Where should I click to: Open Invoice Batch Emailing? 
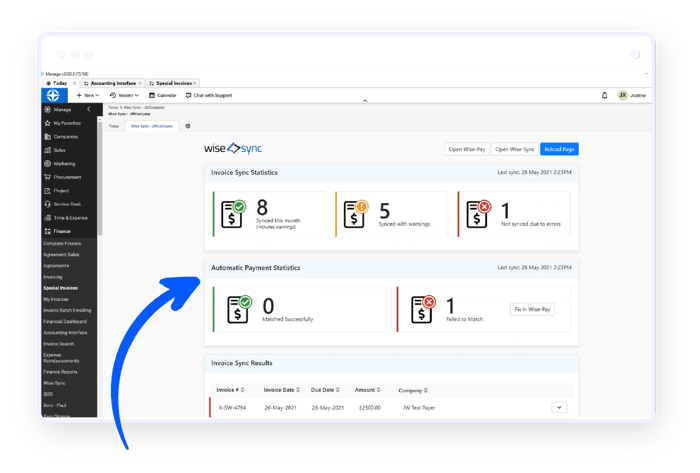67,310
